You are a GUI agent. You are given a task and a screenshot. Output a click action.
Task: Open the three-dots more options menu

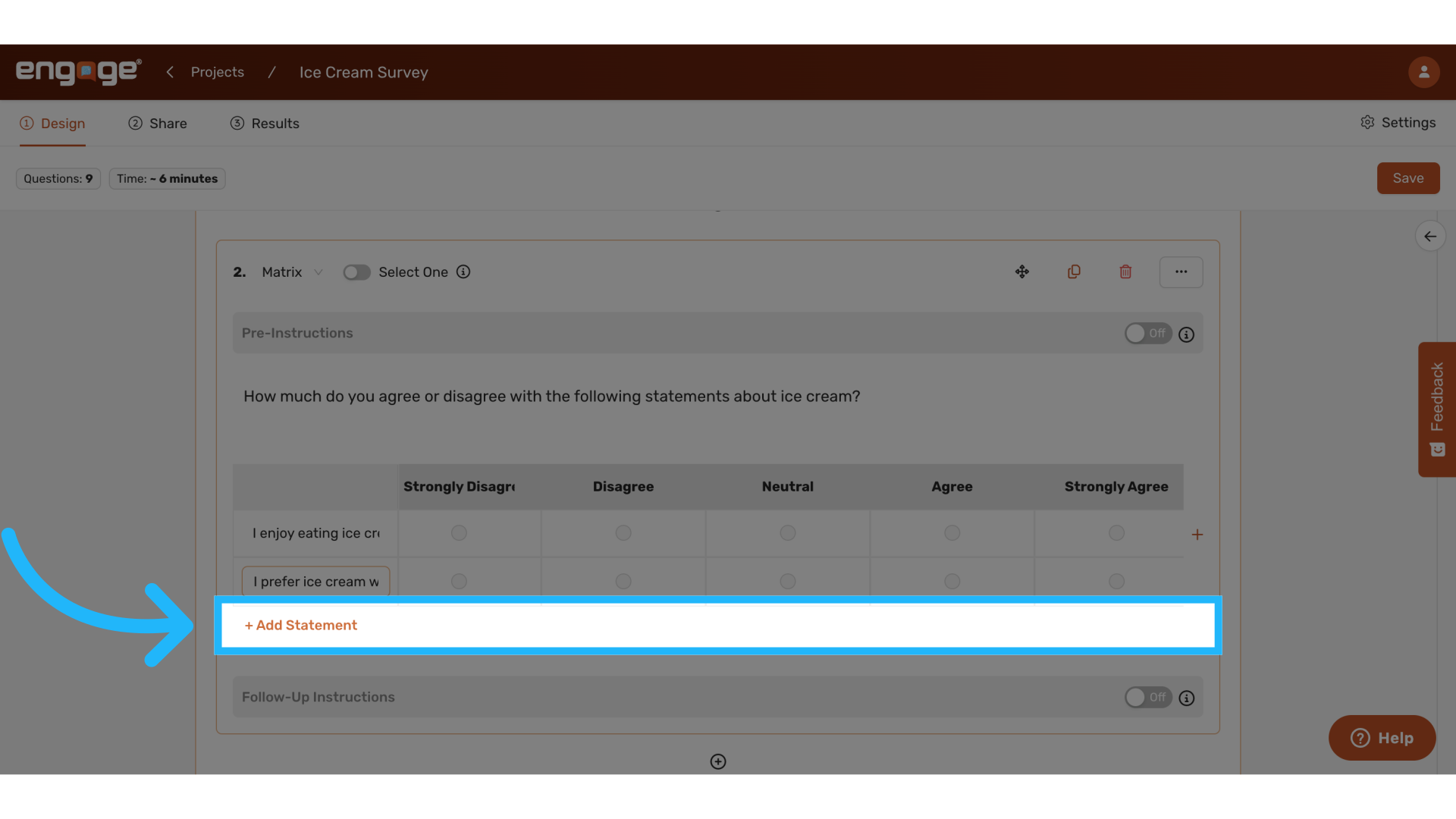pyautogui.click(x=1181, y=272)
